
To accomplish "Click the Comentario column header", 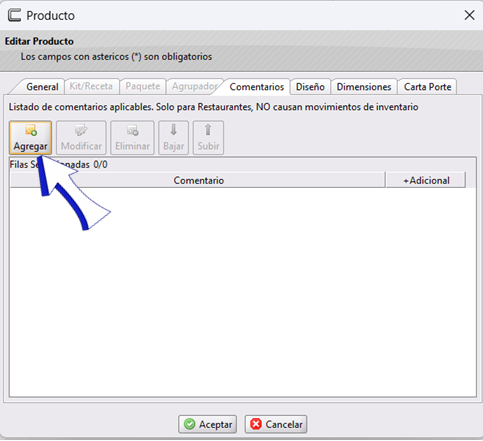I will (198, 180).
